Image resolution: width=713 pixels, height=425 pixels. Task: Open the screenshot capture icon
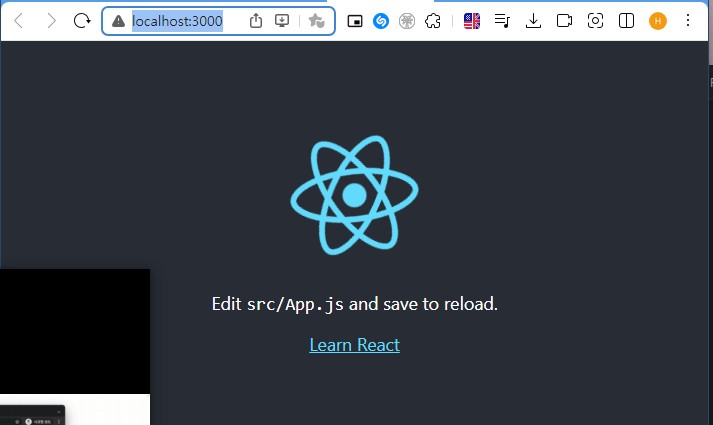tap(595, 21)
